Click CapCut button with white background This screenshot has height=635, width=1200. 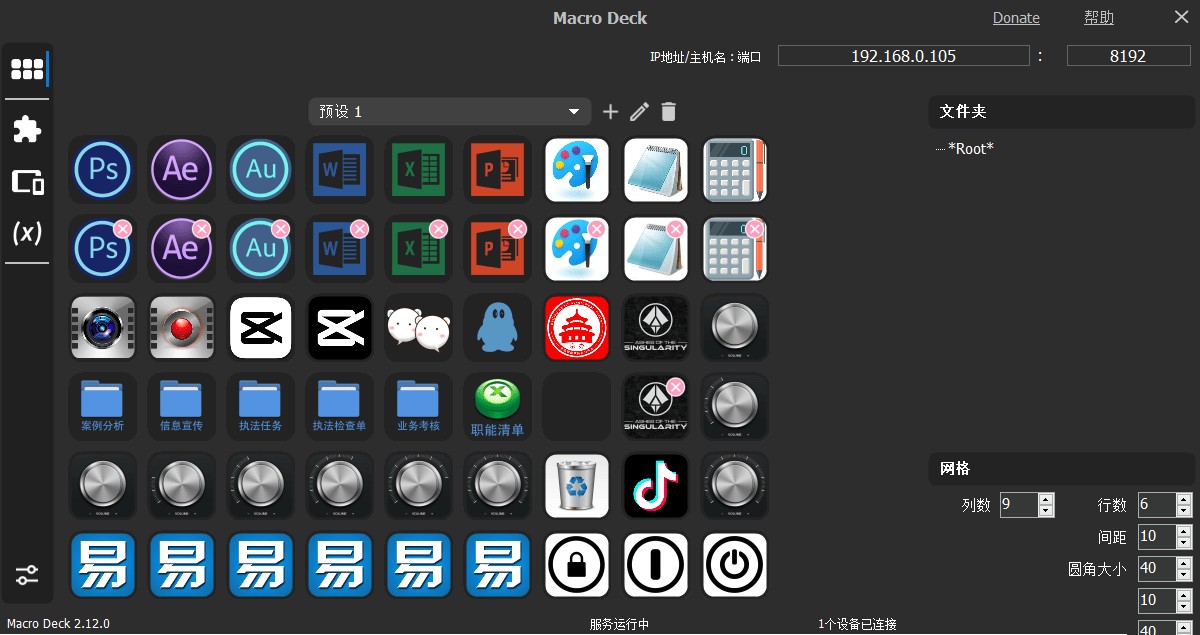click(x=260, y=327)
